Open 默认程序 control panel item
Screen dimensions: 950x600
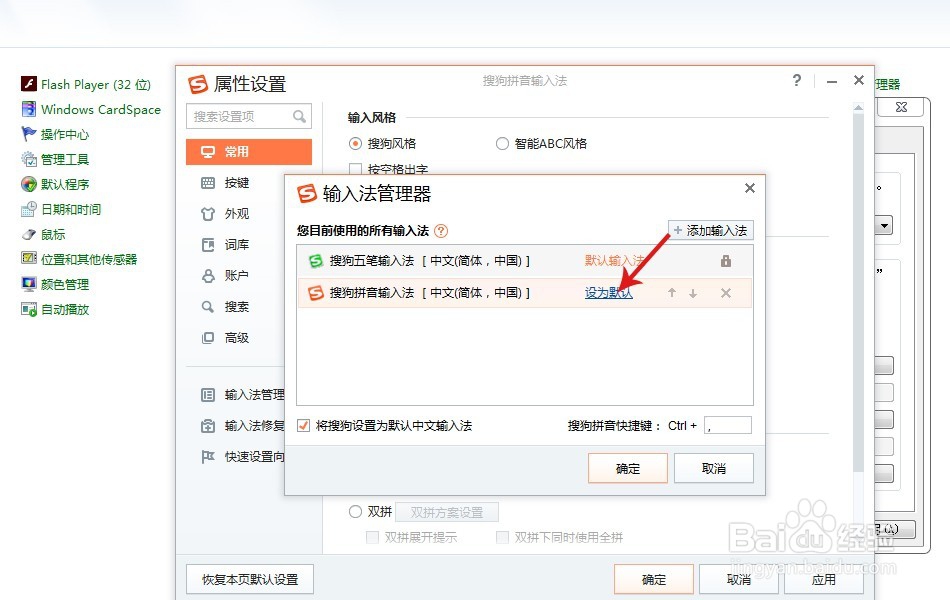[55, 184]
